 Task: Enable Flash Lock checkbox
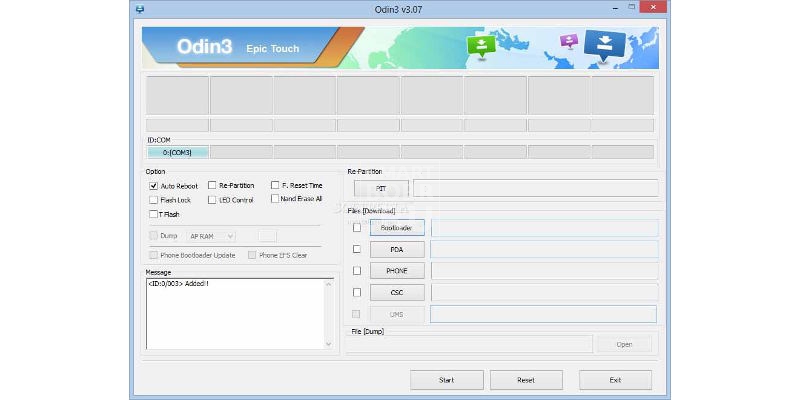(x=154, y=200)
